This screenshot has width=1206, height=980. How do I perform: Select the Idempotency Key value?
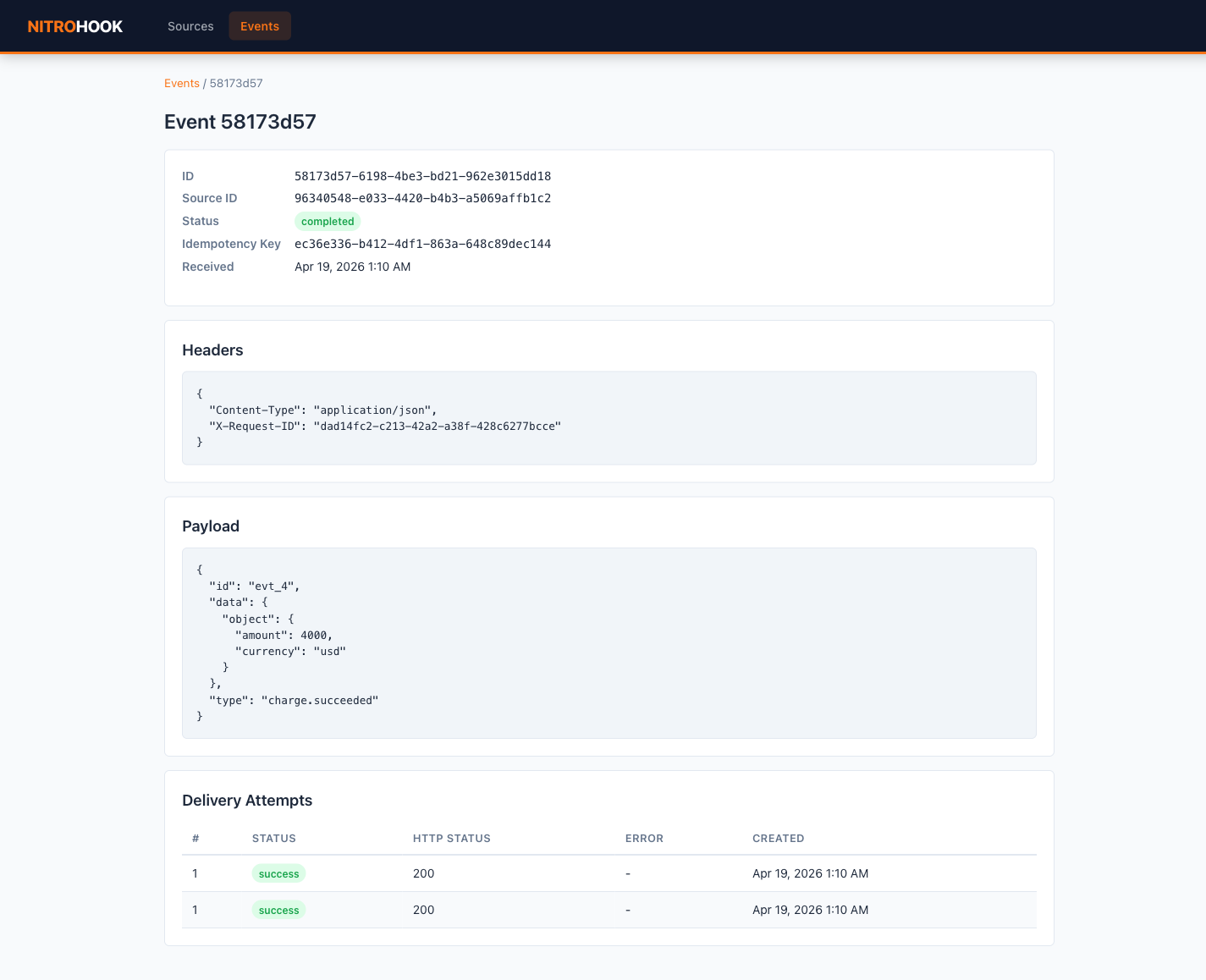pos(422,244)
